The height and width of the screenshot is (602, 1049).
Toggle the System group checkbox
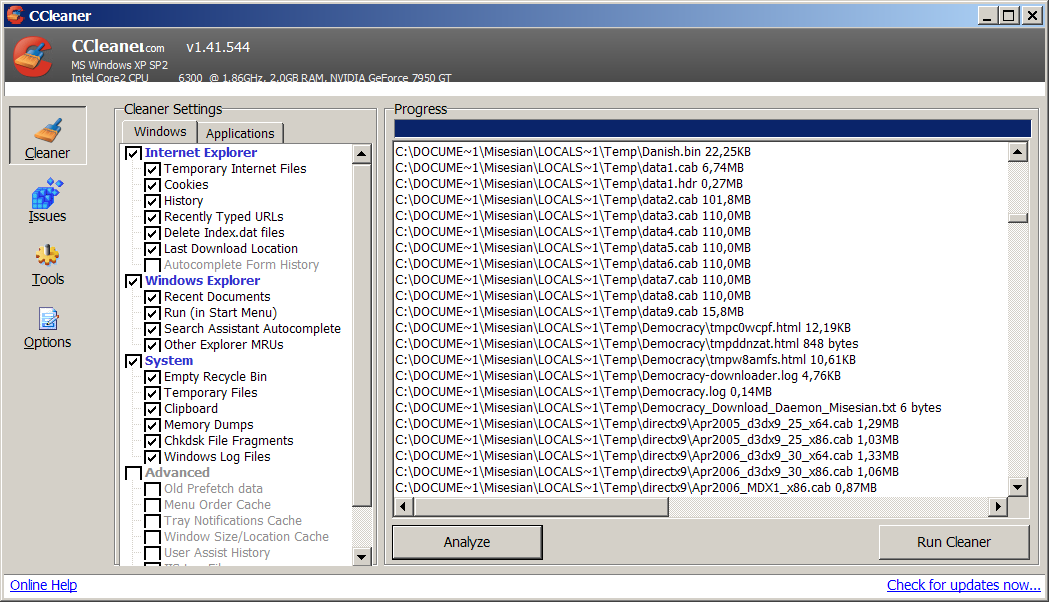coord(133,361)
